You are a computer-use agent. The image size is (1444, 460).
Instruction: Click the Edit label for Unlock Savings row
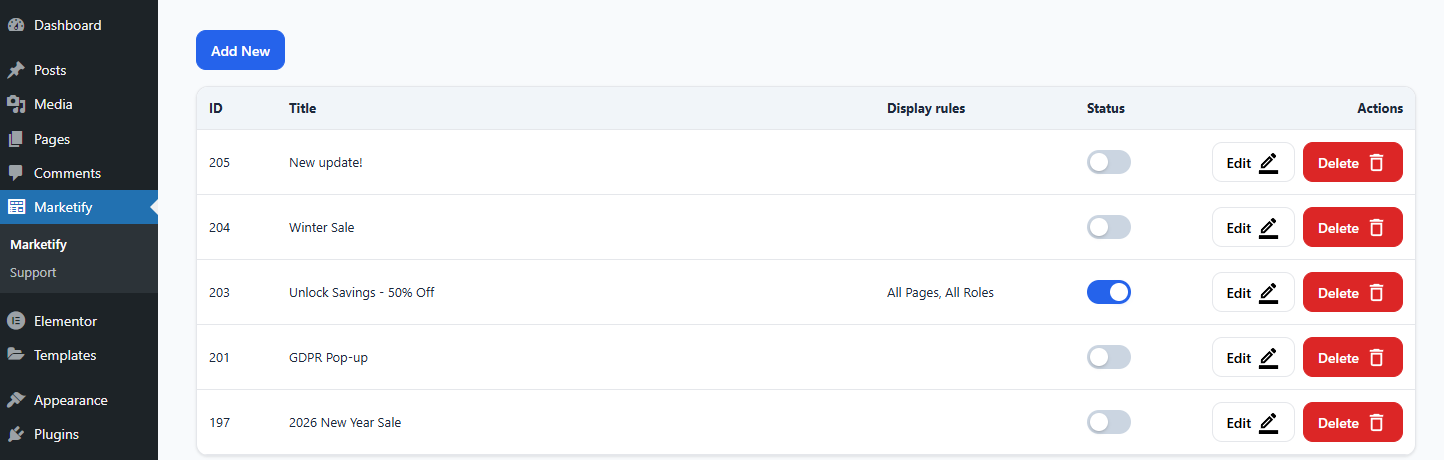(1239, 293)
